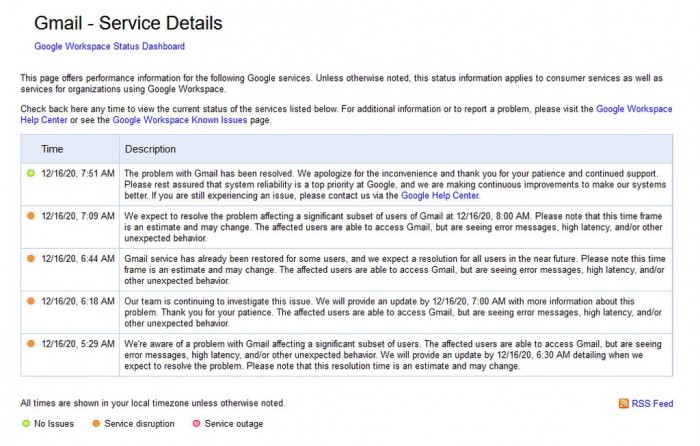The height and width of the screenshot is (446, 700).
Task: Click the Service outage legend label
Action: point(233,424)
